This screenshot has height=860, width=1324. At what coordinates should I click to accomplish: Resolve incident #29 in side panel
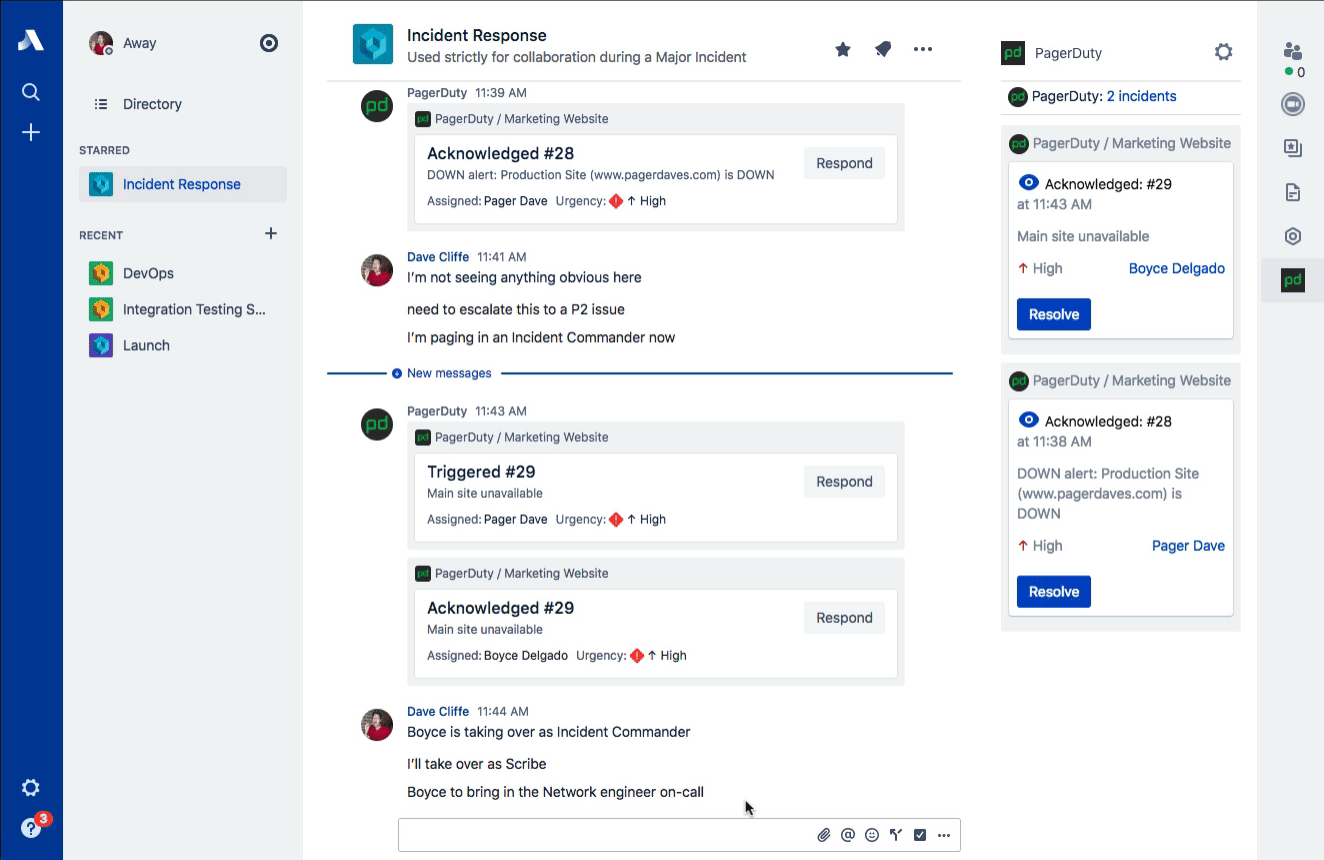pyautogui.click(x=1054, y=314)
